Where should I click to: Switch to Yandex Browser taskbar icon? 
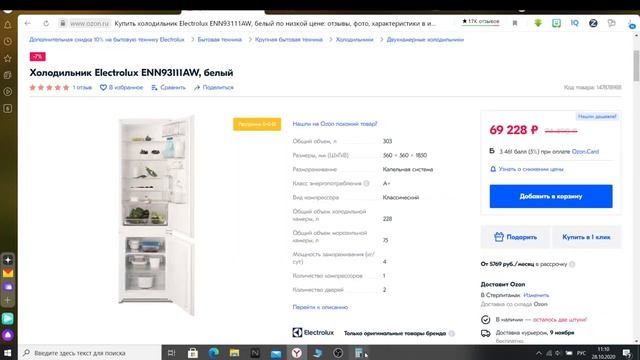coord(297,353)
